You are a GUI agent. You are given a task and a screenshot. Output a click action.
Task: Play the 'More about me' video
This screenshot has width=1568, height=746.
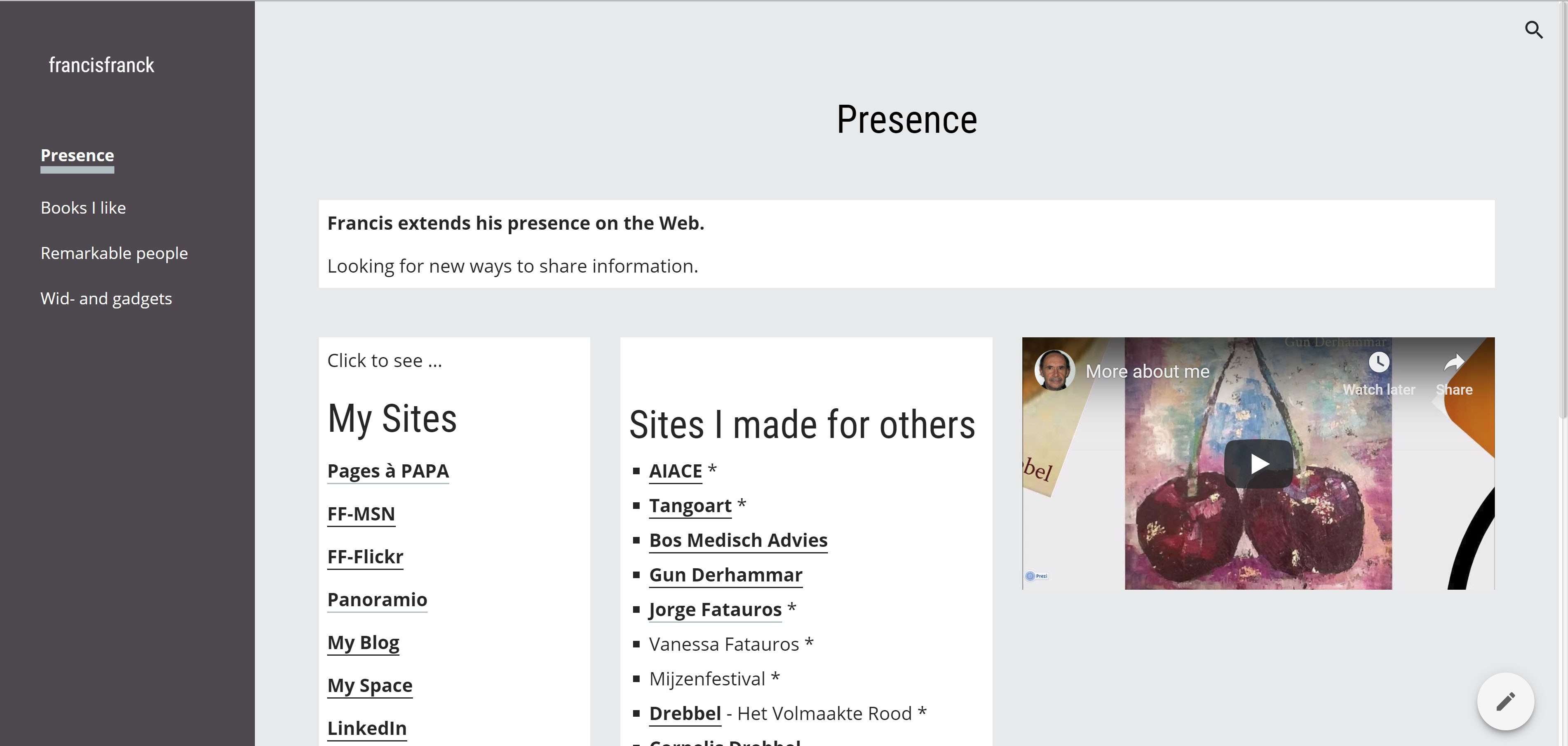point(1258,464)
